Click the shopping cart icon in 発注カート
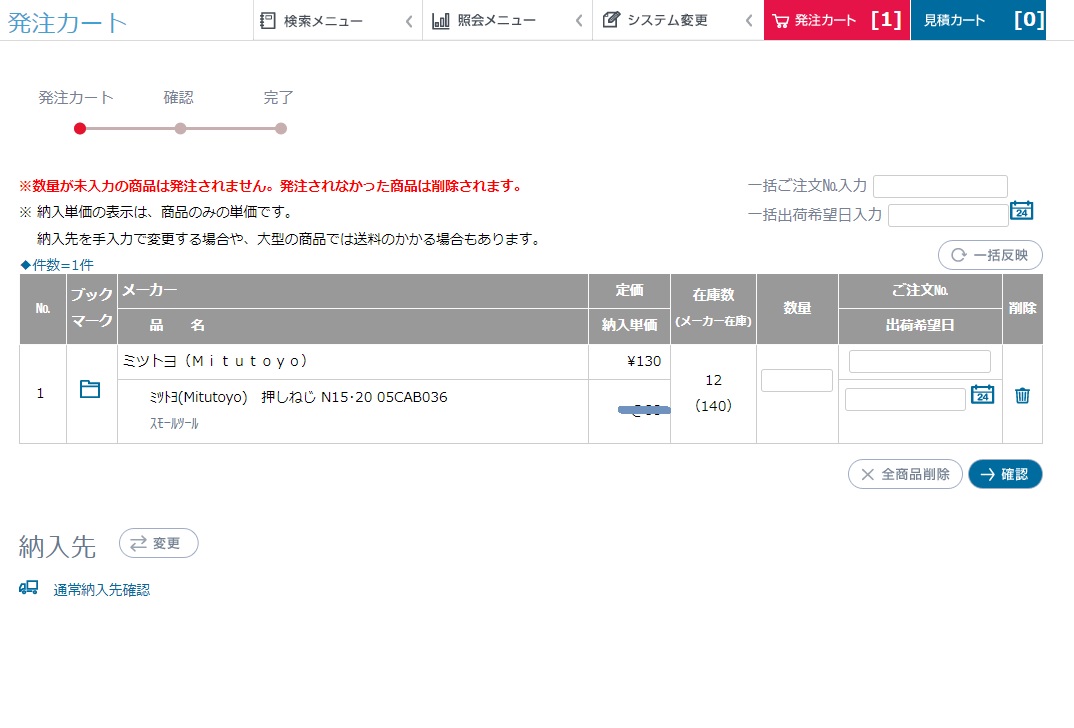The height and width of the screenshot is (728, 1074). point(783,19)
